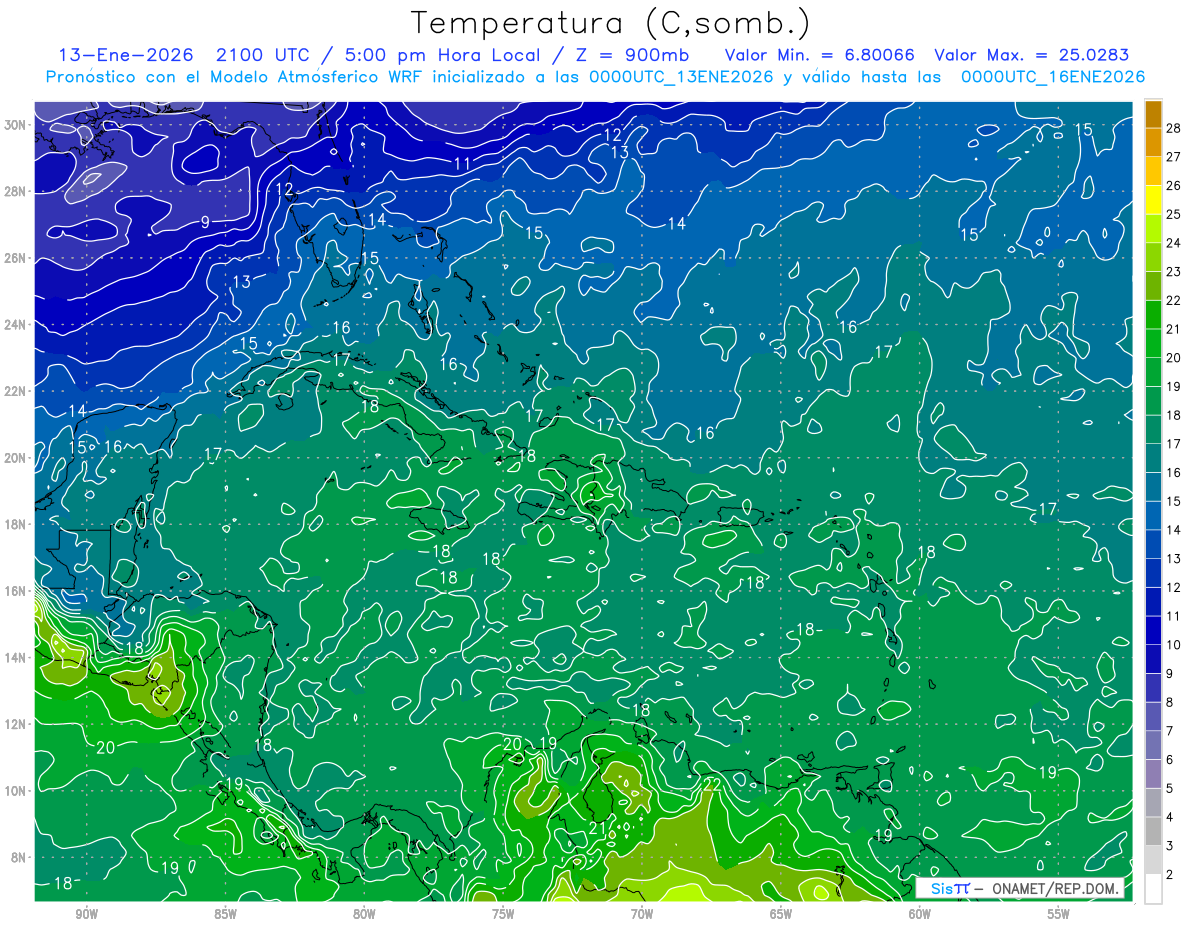Click the longitude label '85W'
This screenshot has width=1200, height=927.
225,914
